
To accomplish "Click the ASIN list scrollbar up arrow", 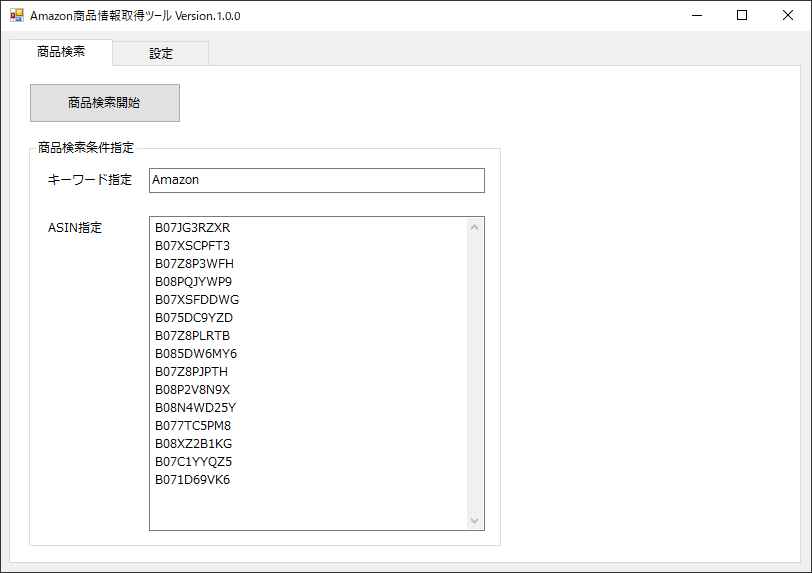I will [475, 227].
